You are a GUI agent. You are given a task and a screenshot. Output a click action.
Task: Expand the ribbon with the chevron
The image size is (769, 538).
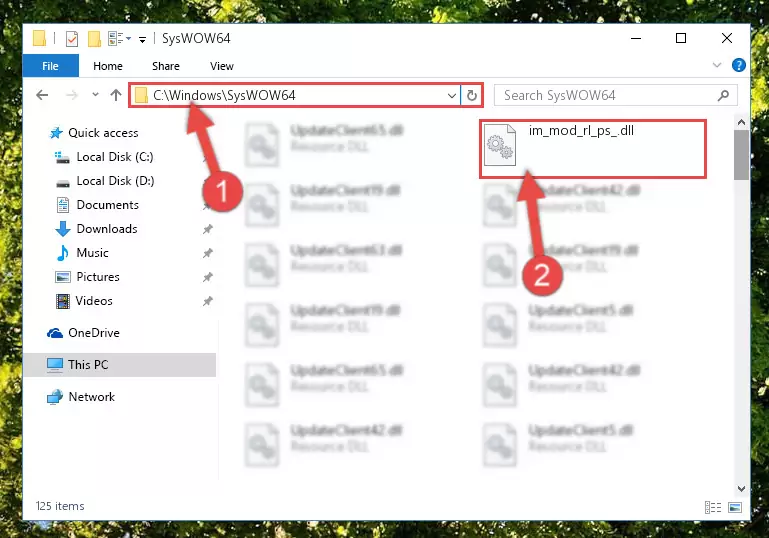[717, 65]
